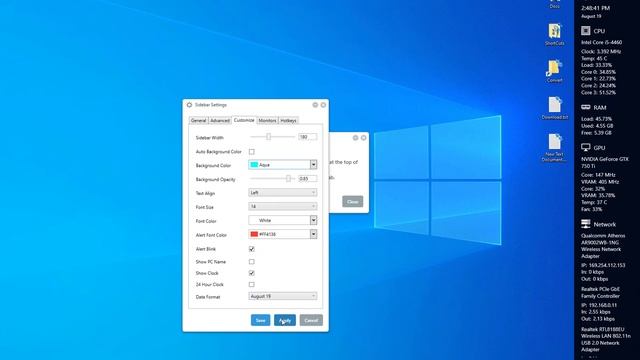The height and width of the screenshot is (360, 640).
Task: Switch to the Monitors tab
Action: click(x=267, y=120)
